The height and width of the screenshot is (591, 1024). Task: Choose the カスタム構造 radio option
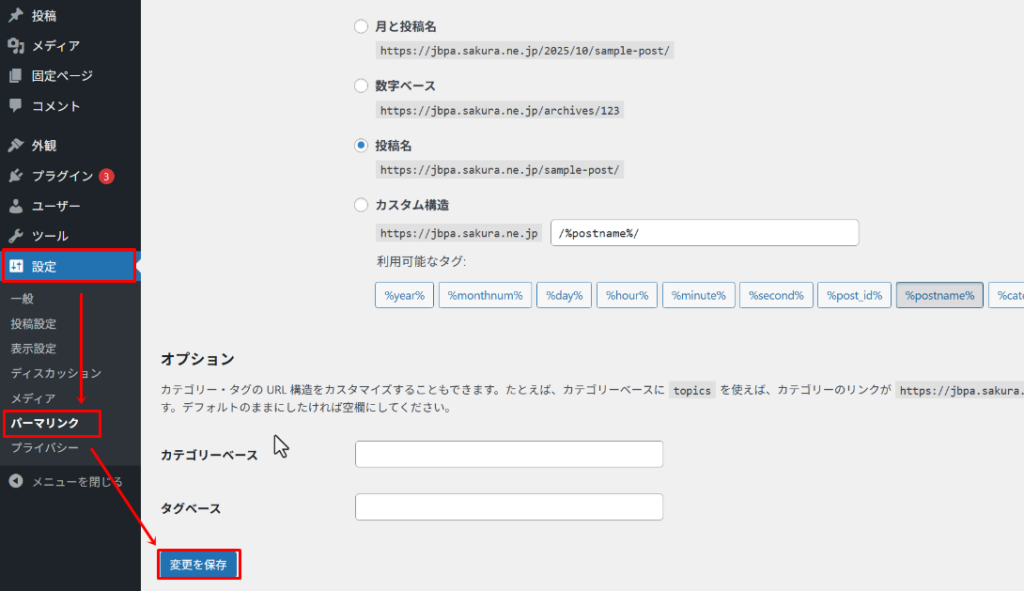(x=361, y=205)
